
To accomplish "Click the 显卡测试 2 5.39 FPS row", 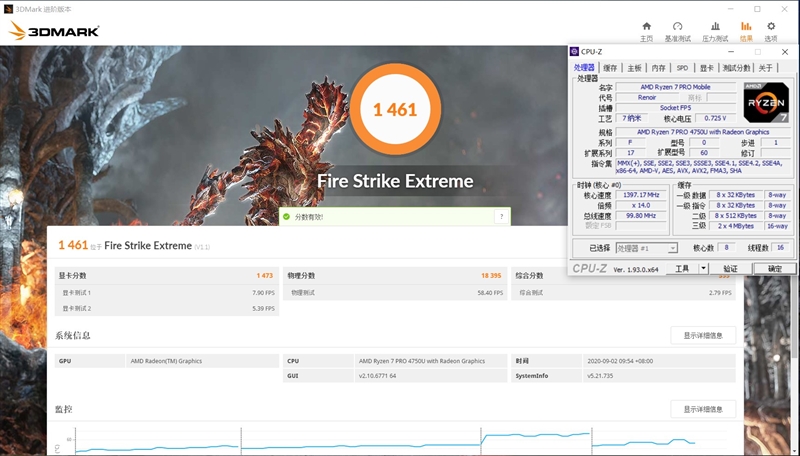I will click(167, 308).
